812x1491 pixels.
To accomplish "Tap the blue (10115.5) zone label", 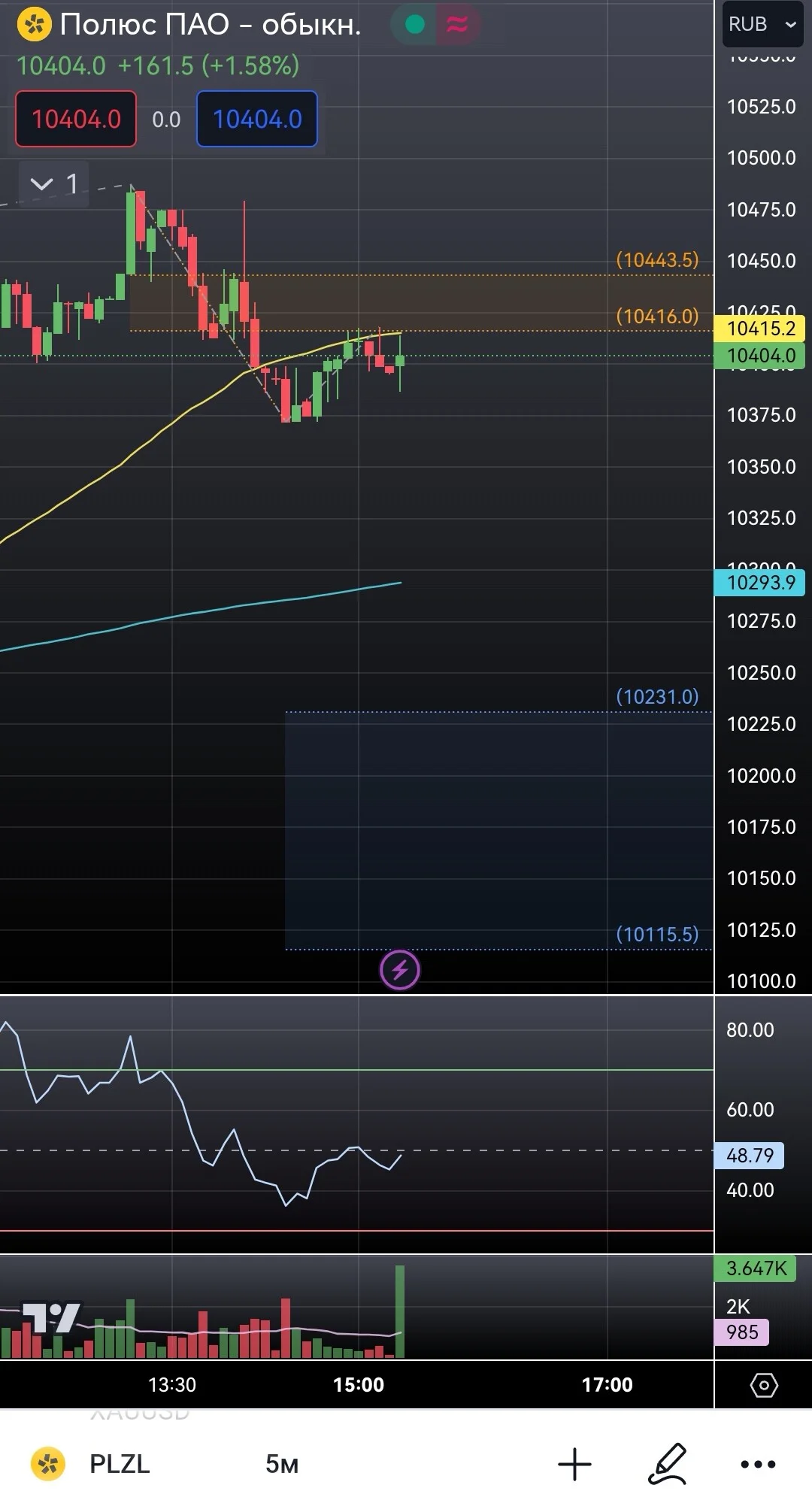I will click(657, 934).
